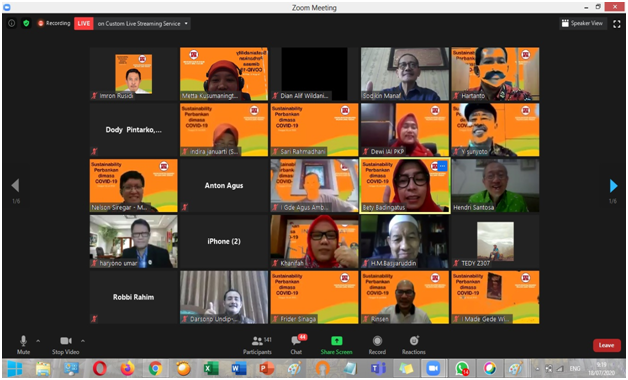Open video options arrow next to Stop Video

click(x=83, y=341)
